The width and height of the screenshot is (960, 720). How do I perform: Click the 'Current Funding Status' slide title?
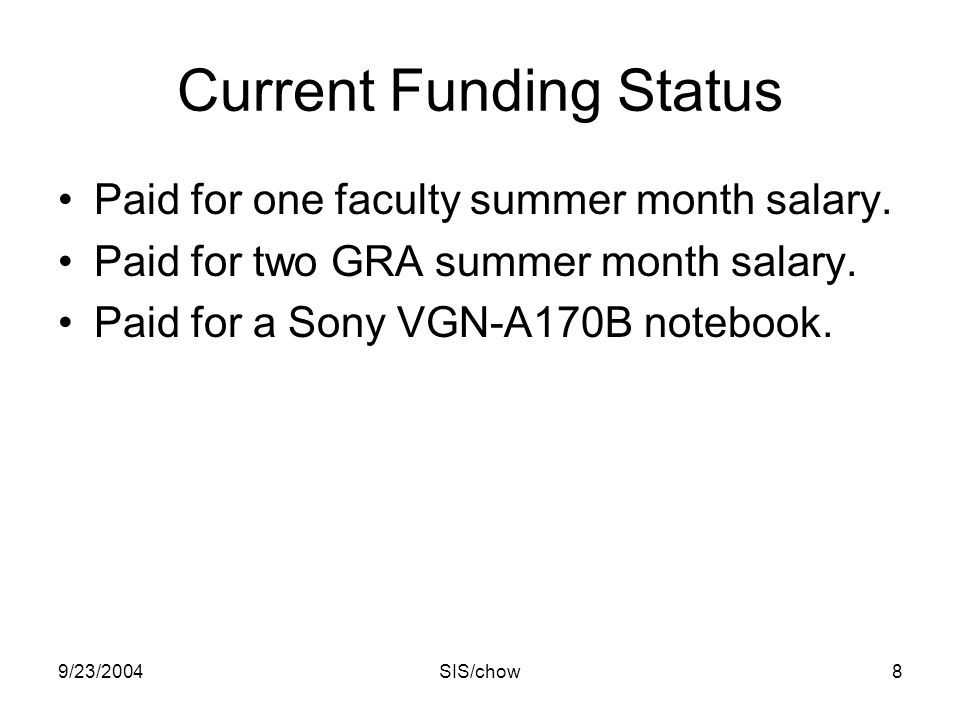(479, 92)
